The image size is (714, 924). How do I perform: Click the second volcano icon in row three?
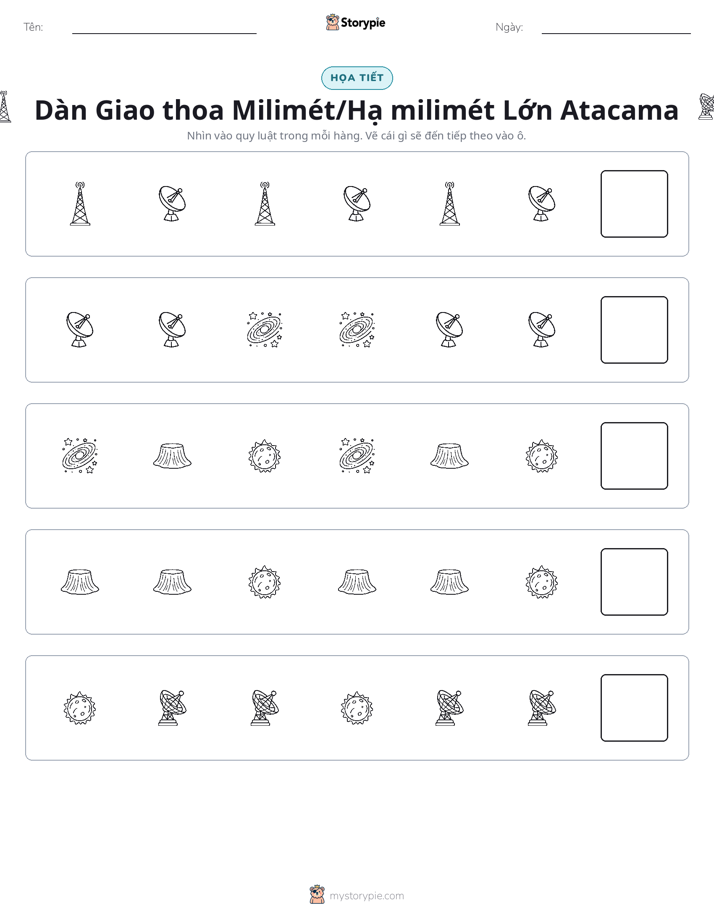coord(449,456)
